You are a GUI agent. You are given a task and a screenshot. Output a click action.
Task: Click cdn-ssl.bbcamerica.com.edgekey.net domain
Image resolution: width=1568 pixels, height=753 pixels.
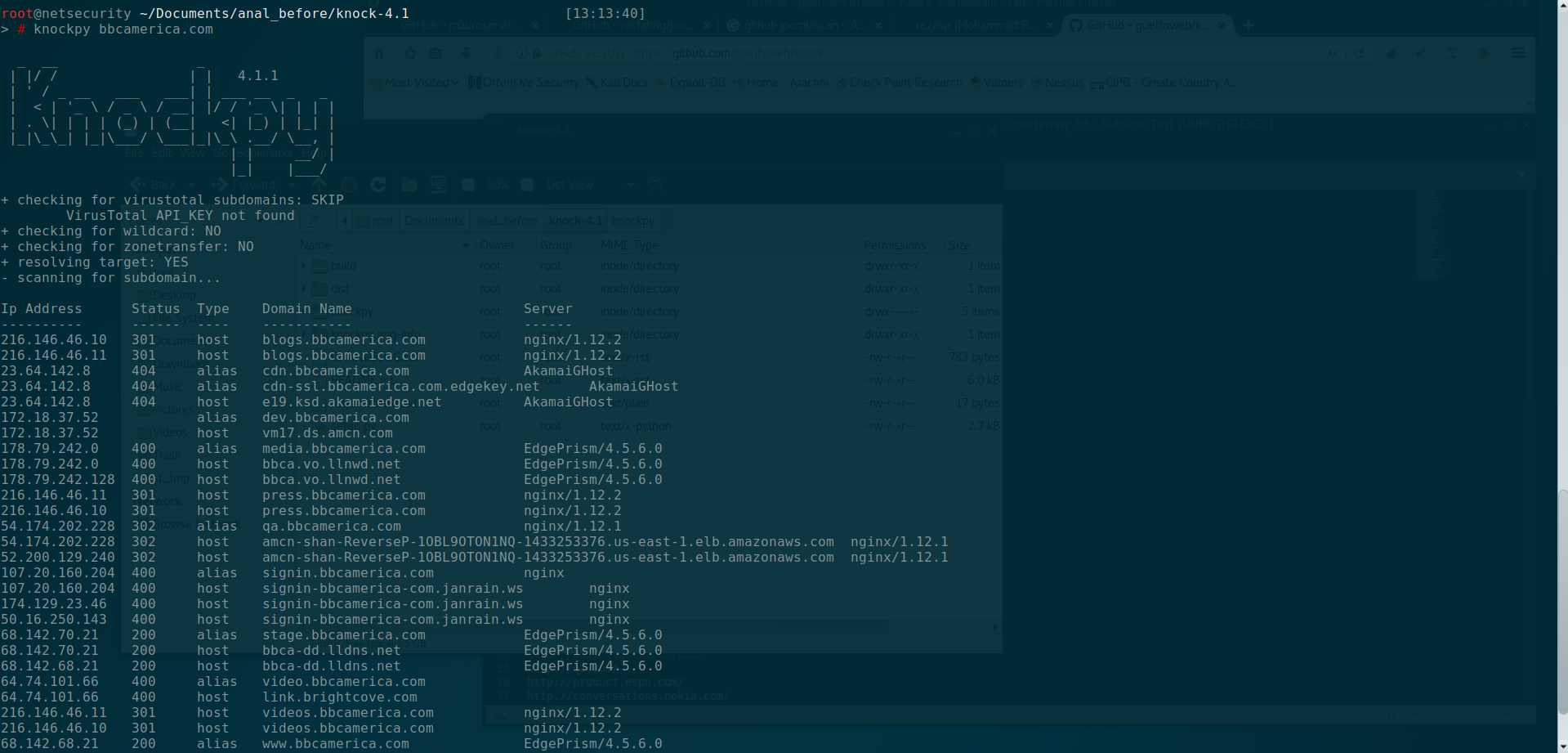click(x=401, y=387)
